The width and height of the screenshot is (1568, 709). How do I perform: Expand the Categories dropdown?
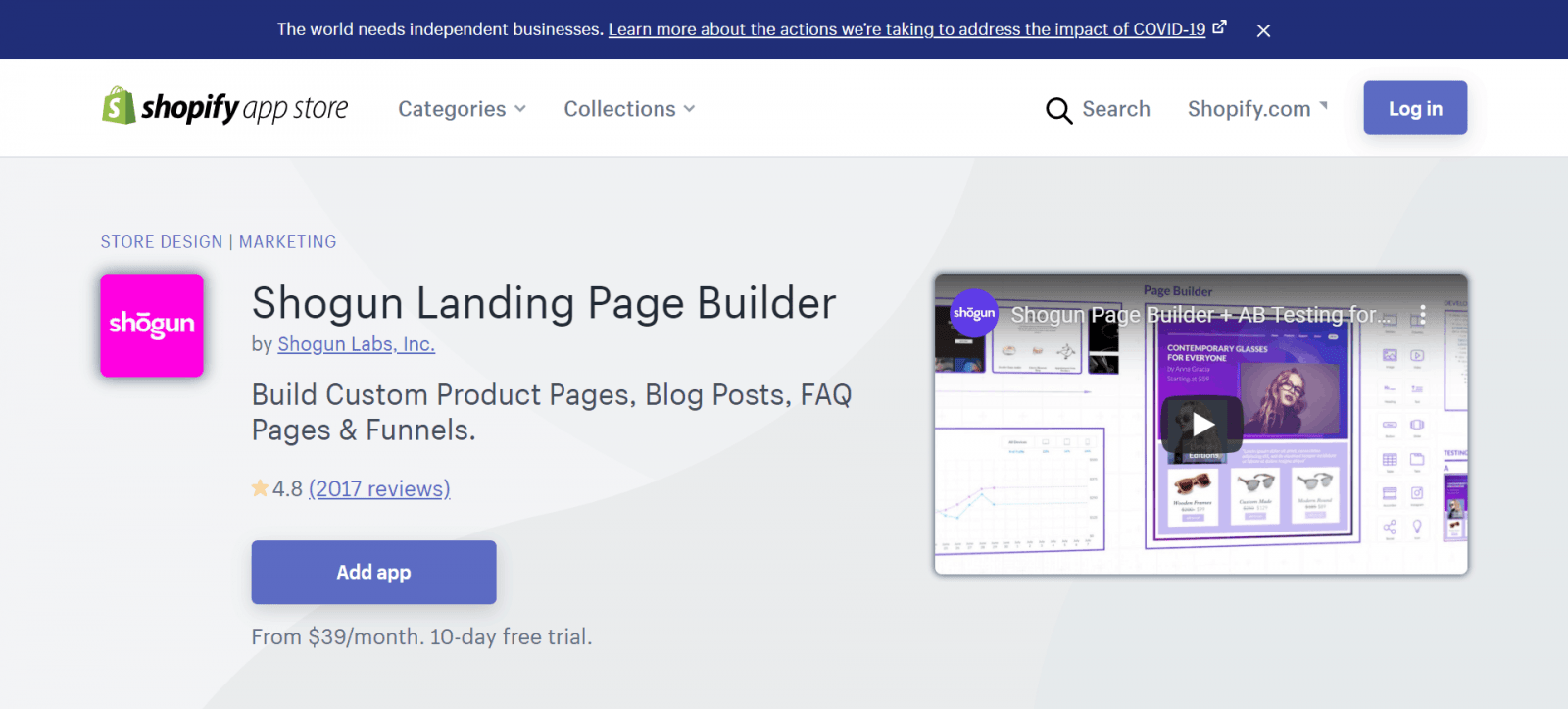(x=462, y=109)
